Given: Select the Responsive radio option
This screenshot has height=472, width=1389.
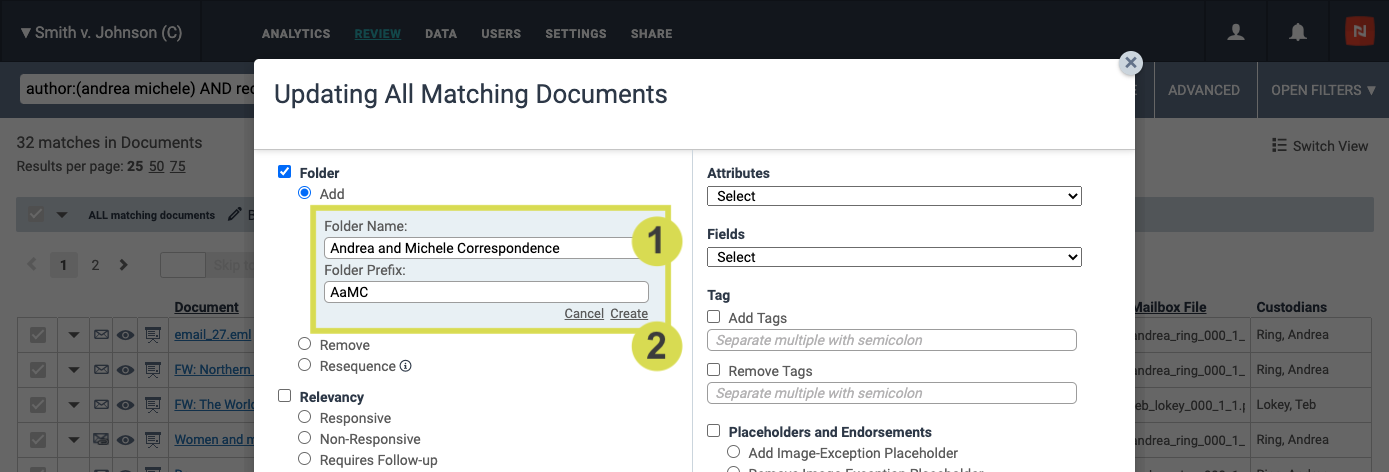Looking at the screenshot, I should [x=305, y=417].
